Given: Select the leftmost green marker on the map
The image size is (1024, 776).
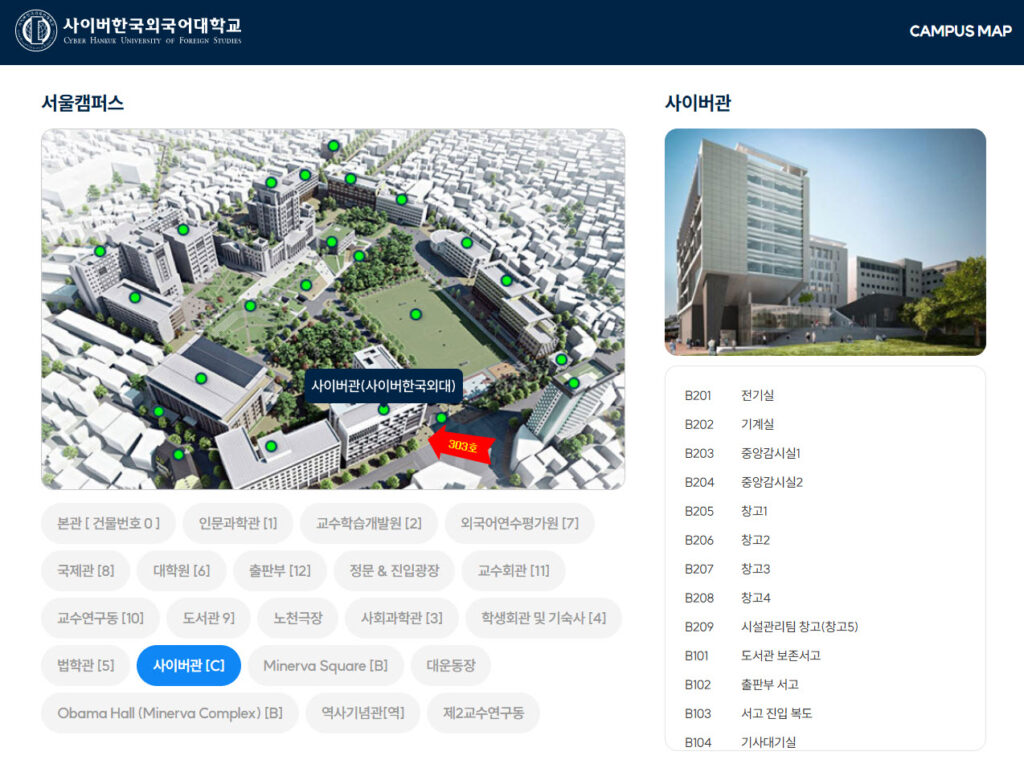Looking at the screenshot, I should (100, 251).
